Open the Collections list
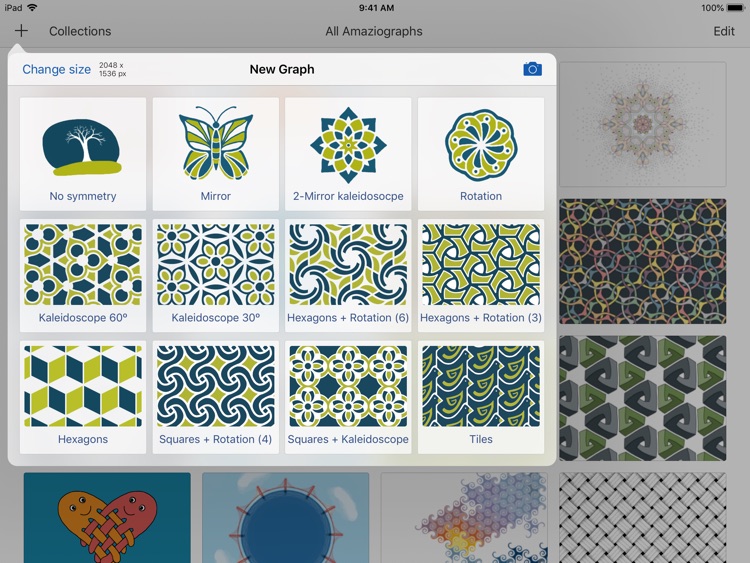This screenshot has height=563, width=750. [x=80, y=31]
